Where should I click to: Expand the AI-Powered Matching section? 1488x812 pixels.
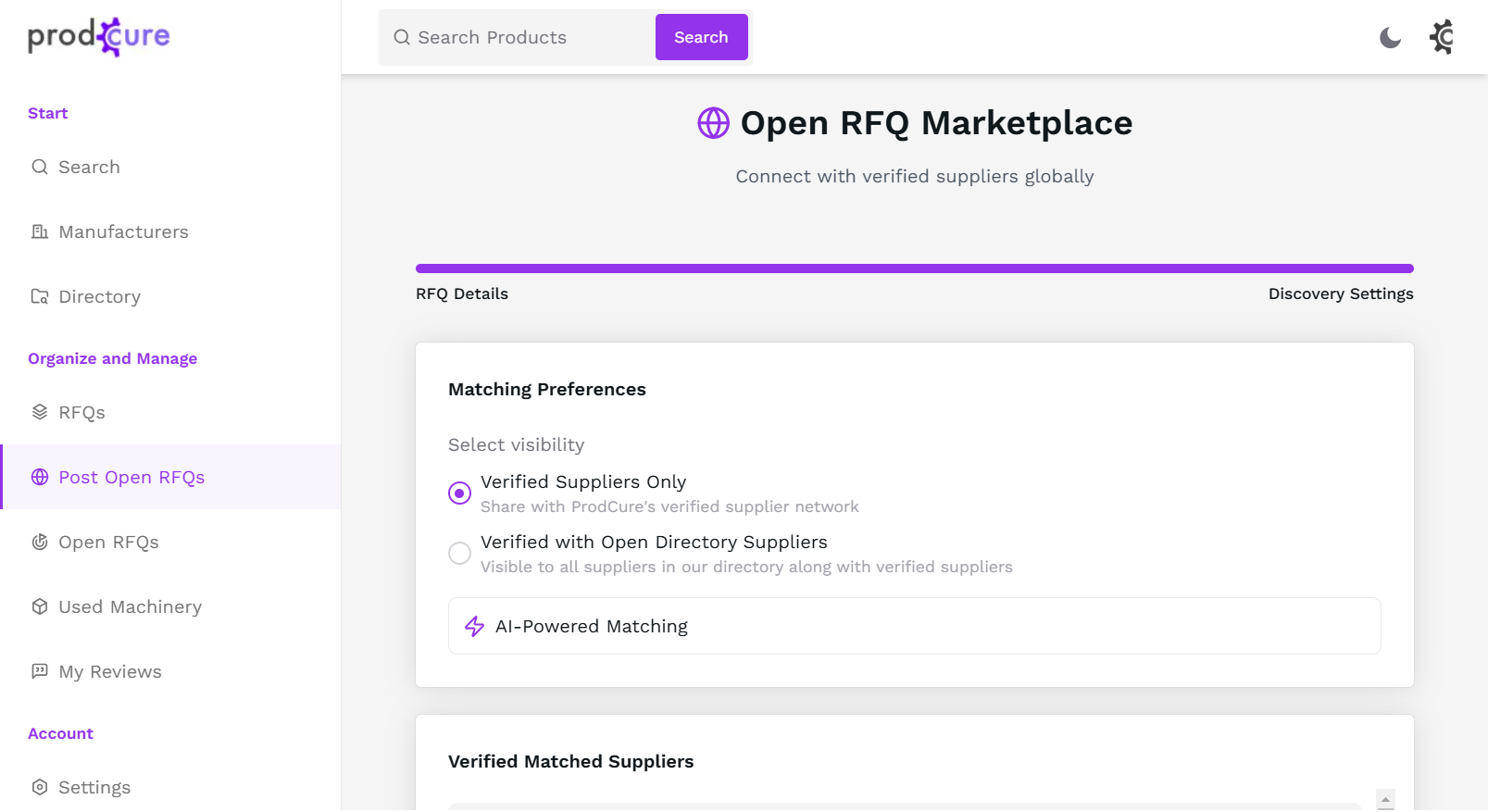click(x=914, y=627)
